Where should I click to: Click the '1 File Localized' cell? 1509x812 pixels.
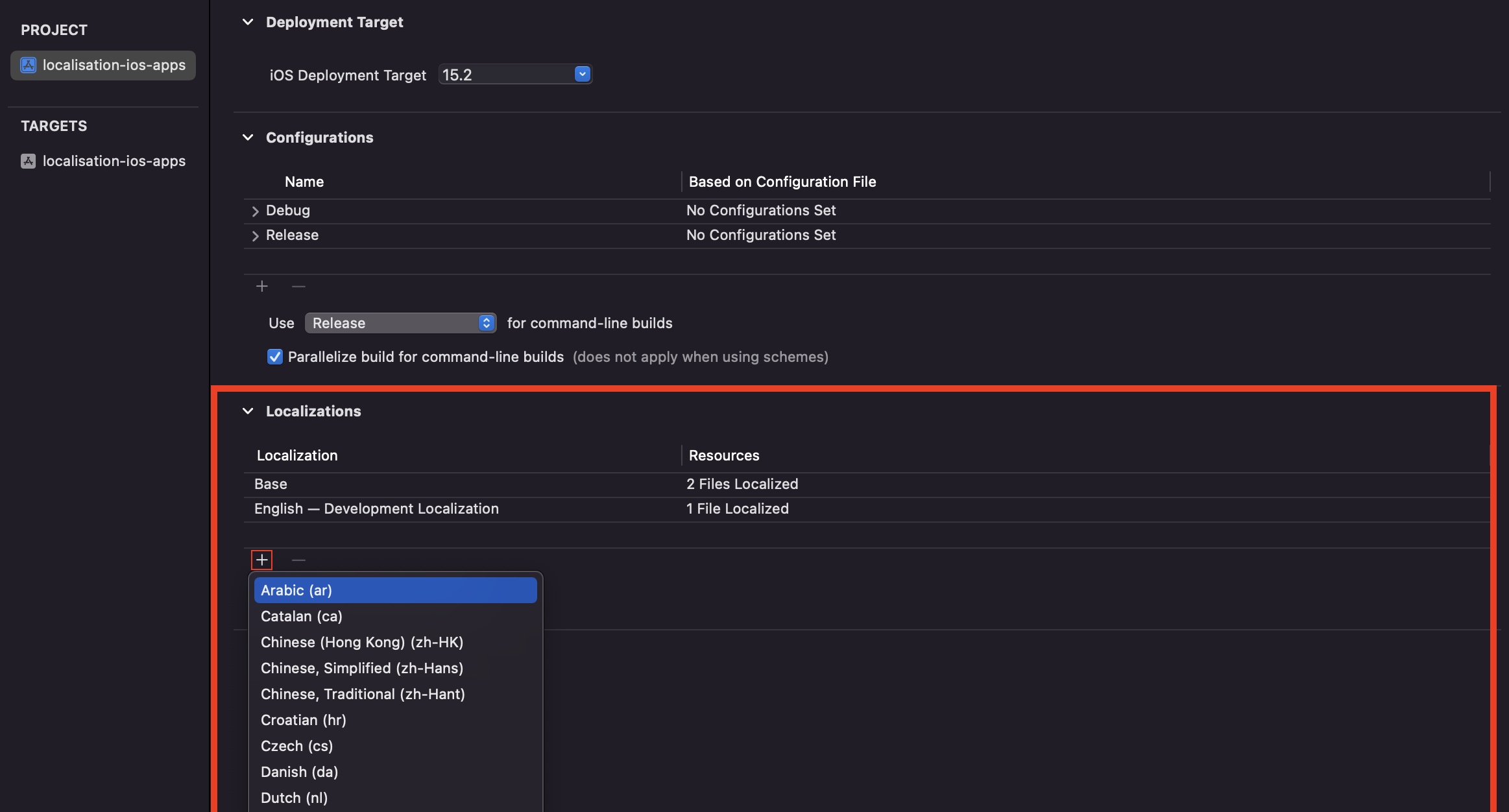tap(738, 509)
